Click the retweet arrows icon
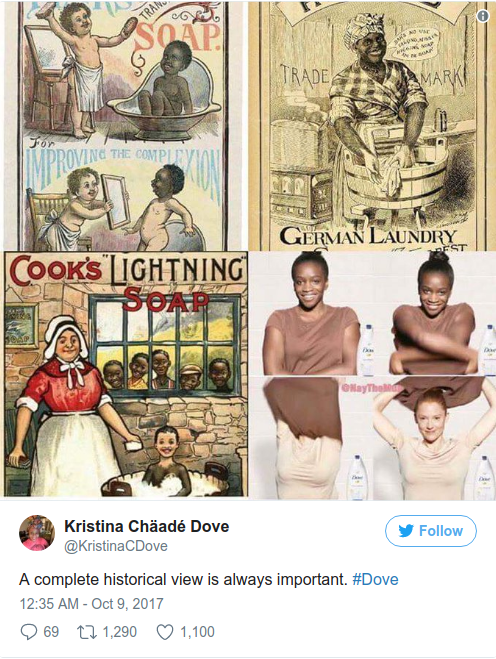The image size is (496, 659). (87, 632)
